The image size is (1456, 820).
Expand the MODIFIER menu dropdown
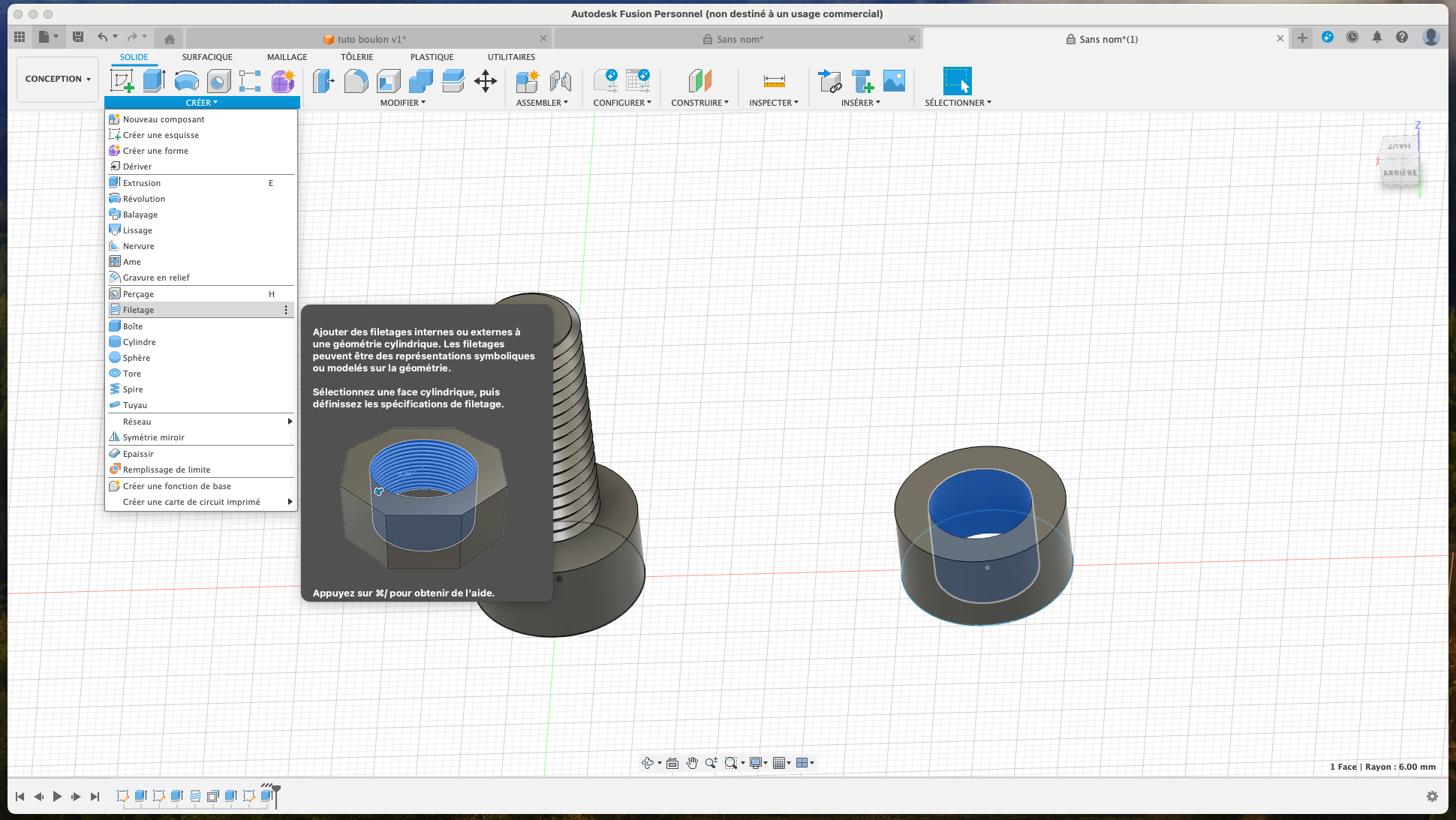pyautogui.click(x=402, y=103)
